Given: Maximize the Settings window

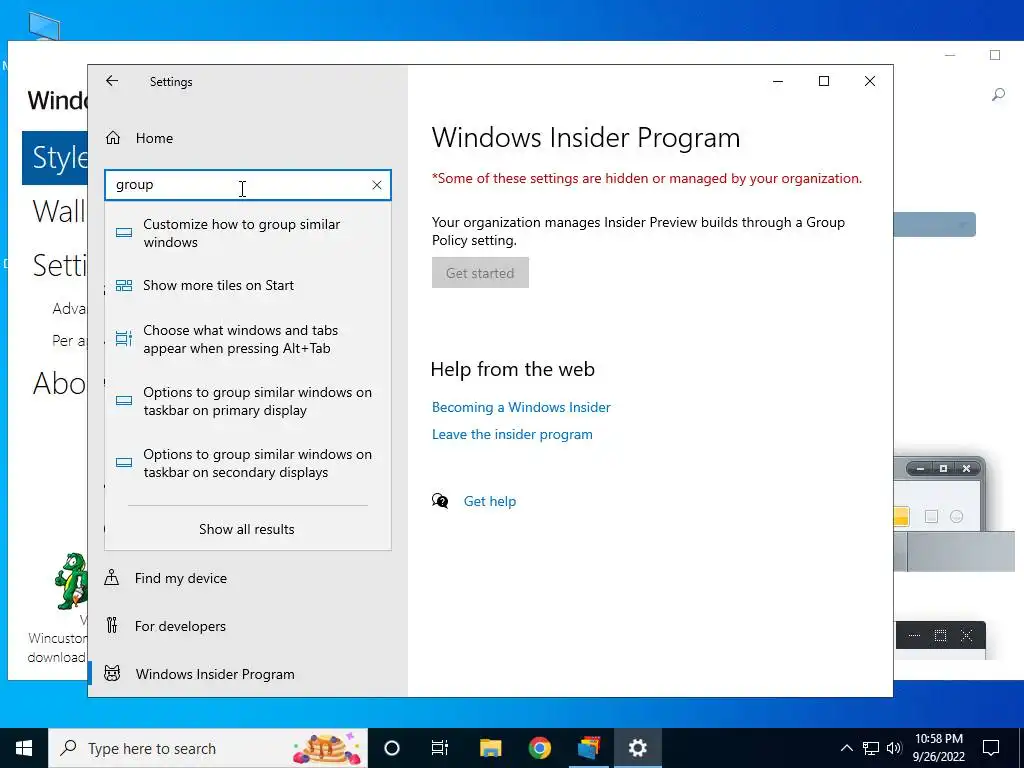Looking at the screenshot, I should pos(824,81).
